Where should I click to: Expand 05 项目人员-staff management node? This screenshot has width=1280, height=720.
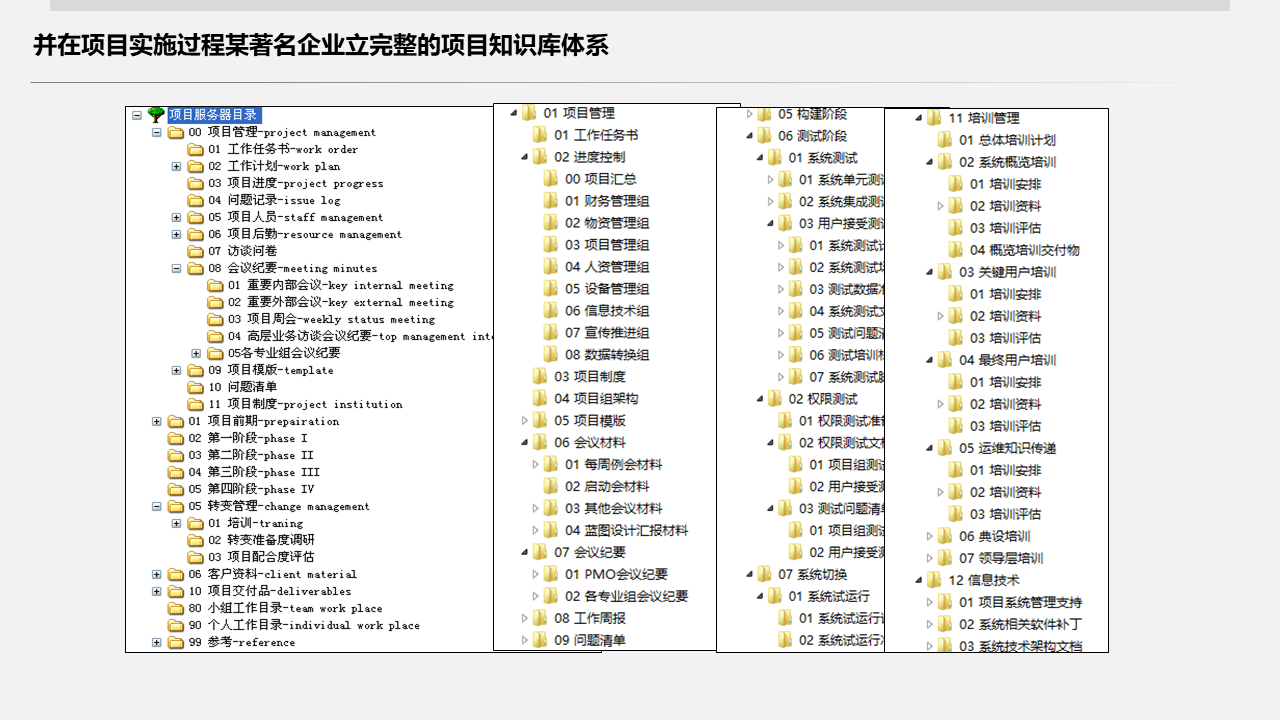(176, 217)
